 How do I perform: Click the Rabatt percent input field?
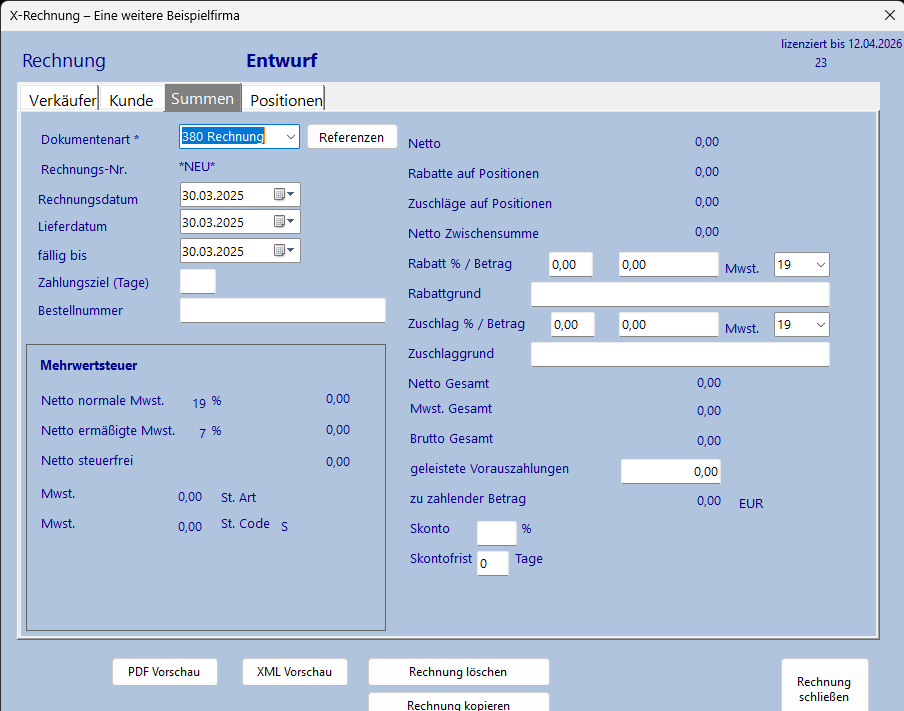point(570,265)
